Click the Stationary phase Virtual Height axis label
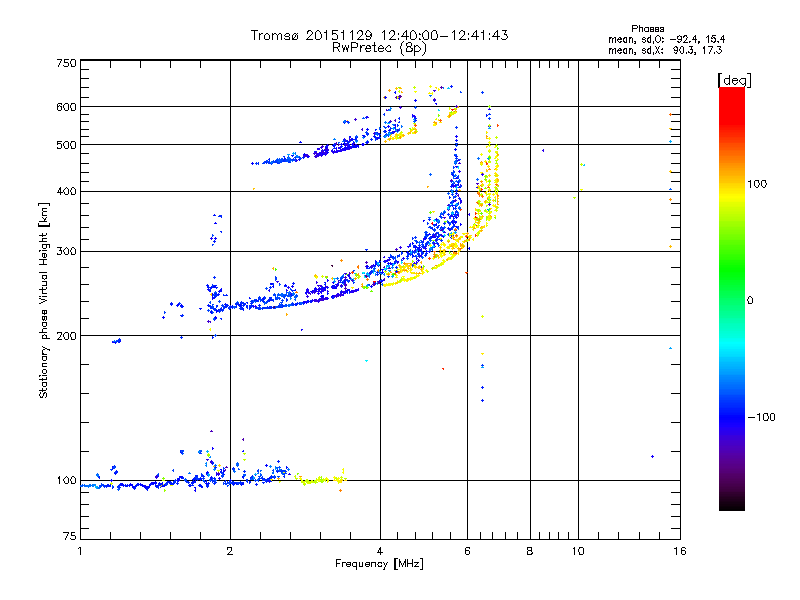Screen dimensions: 800x600 [x=44, y=300]
